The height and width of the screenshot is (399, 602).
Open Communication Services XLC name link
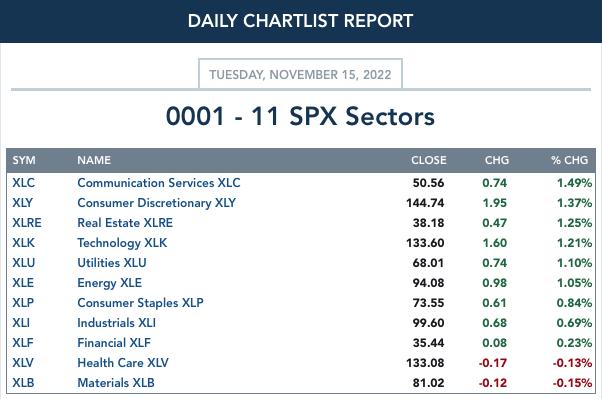click(x=159, y=183)
